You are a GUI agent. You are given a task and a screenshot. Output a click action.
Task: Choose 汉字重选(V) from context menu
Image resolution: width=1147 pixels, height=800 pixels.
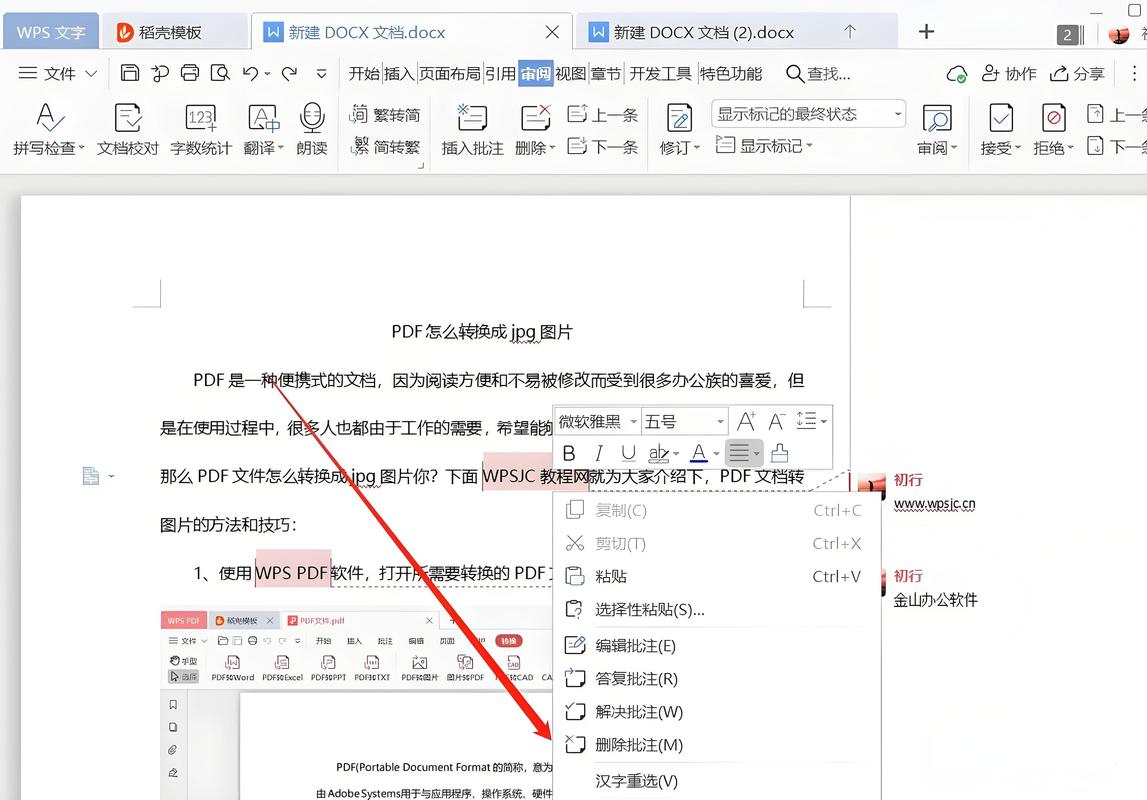pos(717,781)
